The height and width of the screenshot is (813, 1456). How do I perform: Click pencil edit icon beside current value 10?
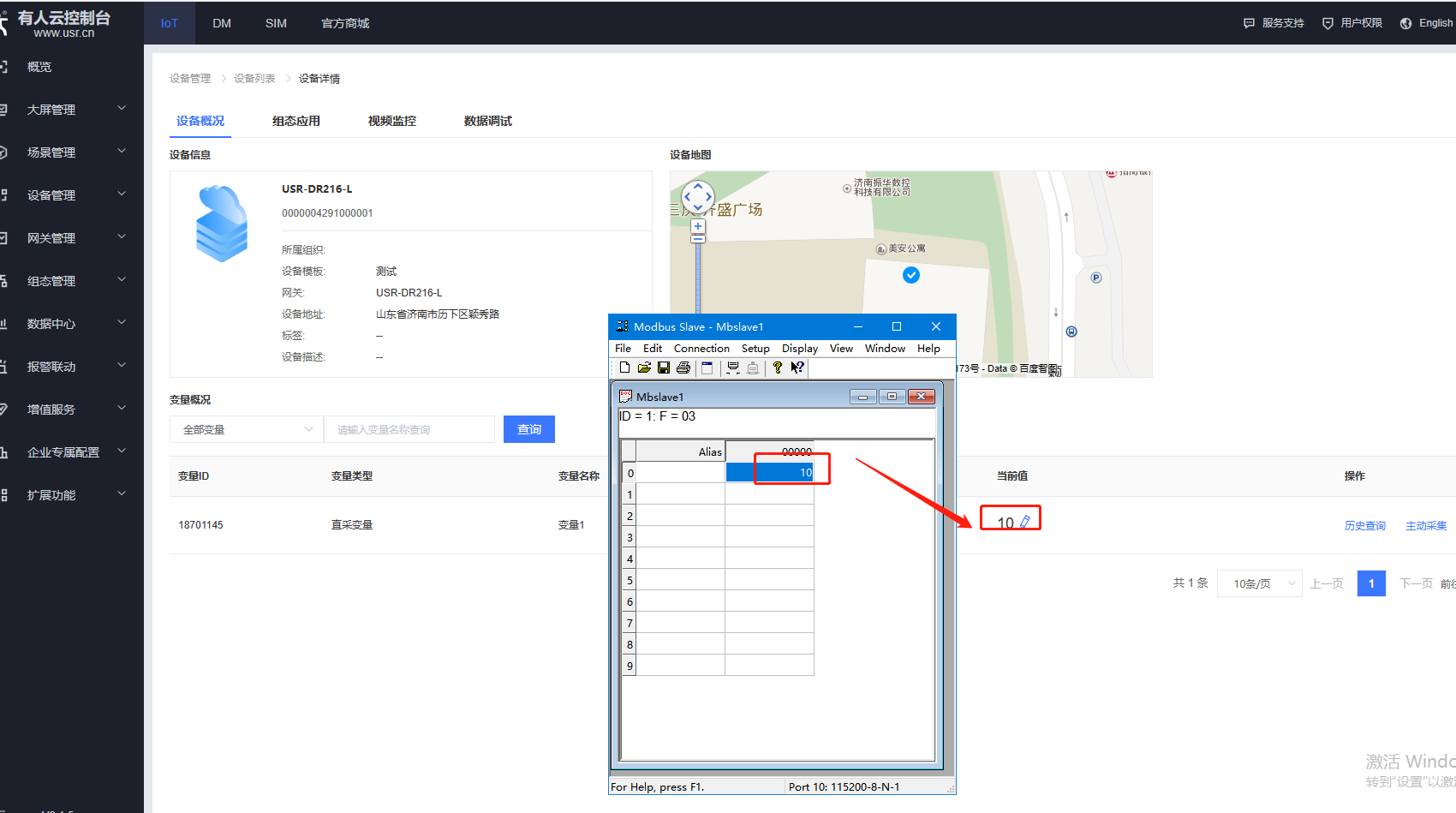tap(1025, 522)
